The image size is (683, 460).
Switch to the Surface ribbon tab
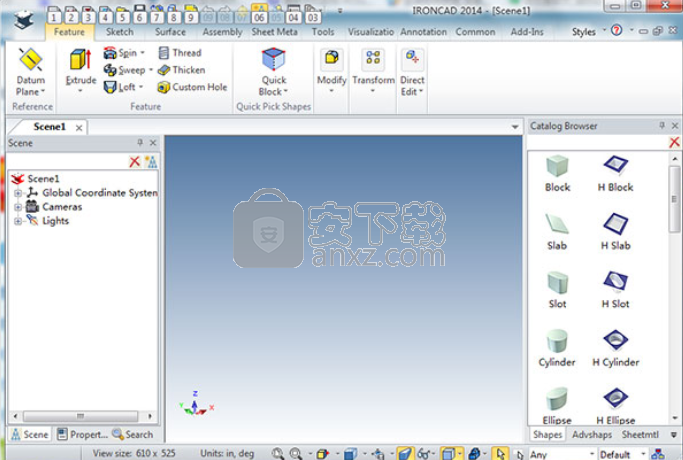tap(170, 32)
